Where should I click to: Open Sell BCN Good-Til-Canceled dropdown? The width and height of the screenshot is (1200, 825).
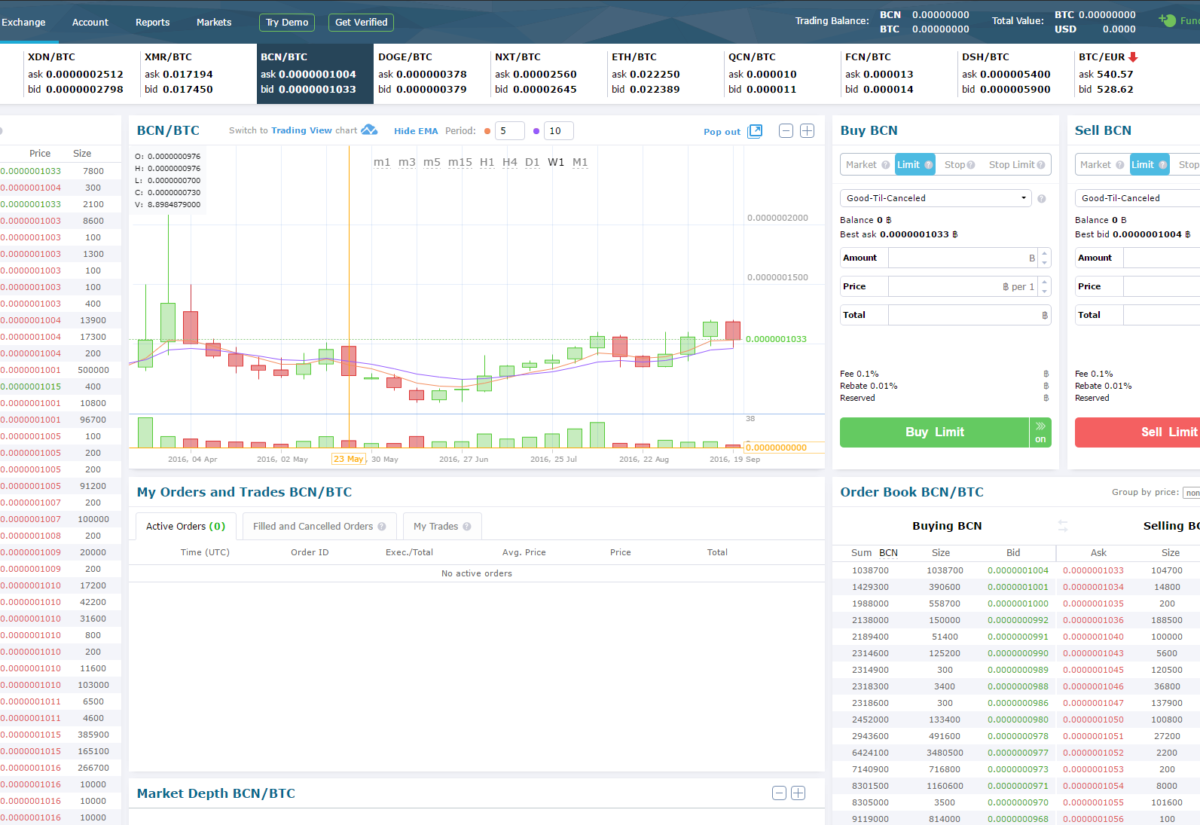[x=1137, y=198]
